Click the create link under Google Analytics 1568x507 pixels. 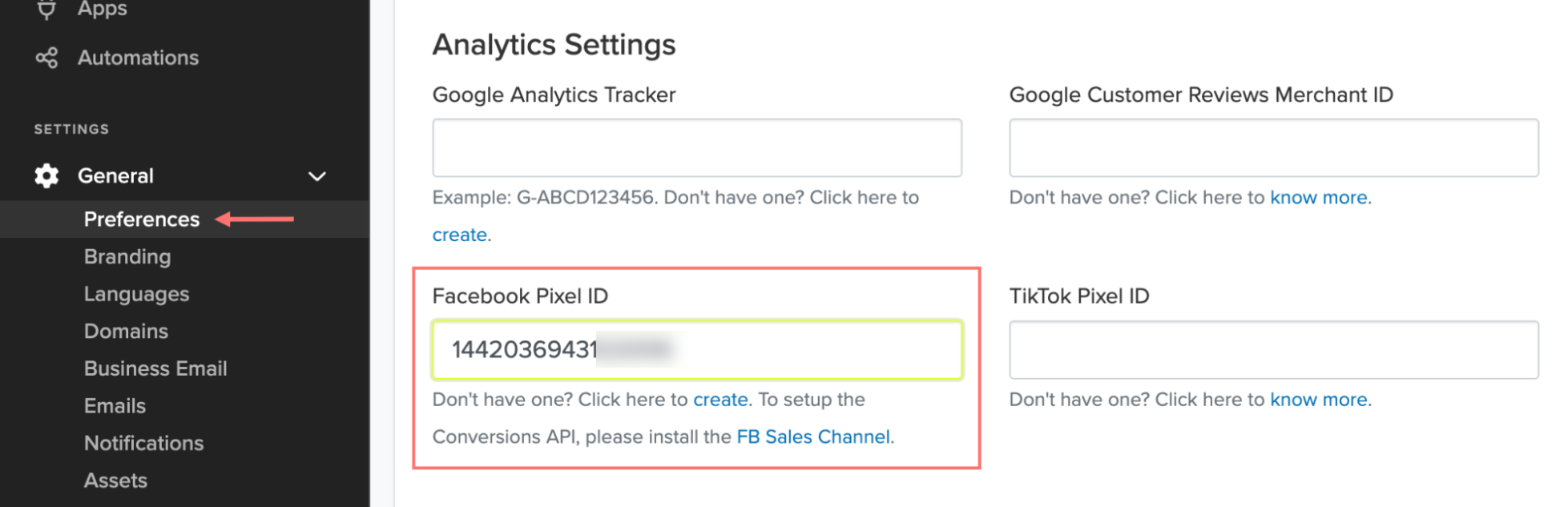coord(460,235)
